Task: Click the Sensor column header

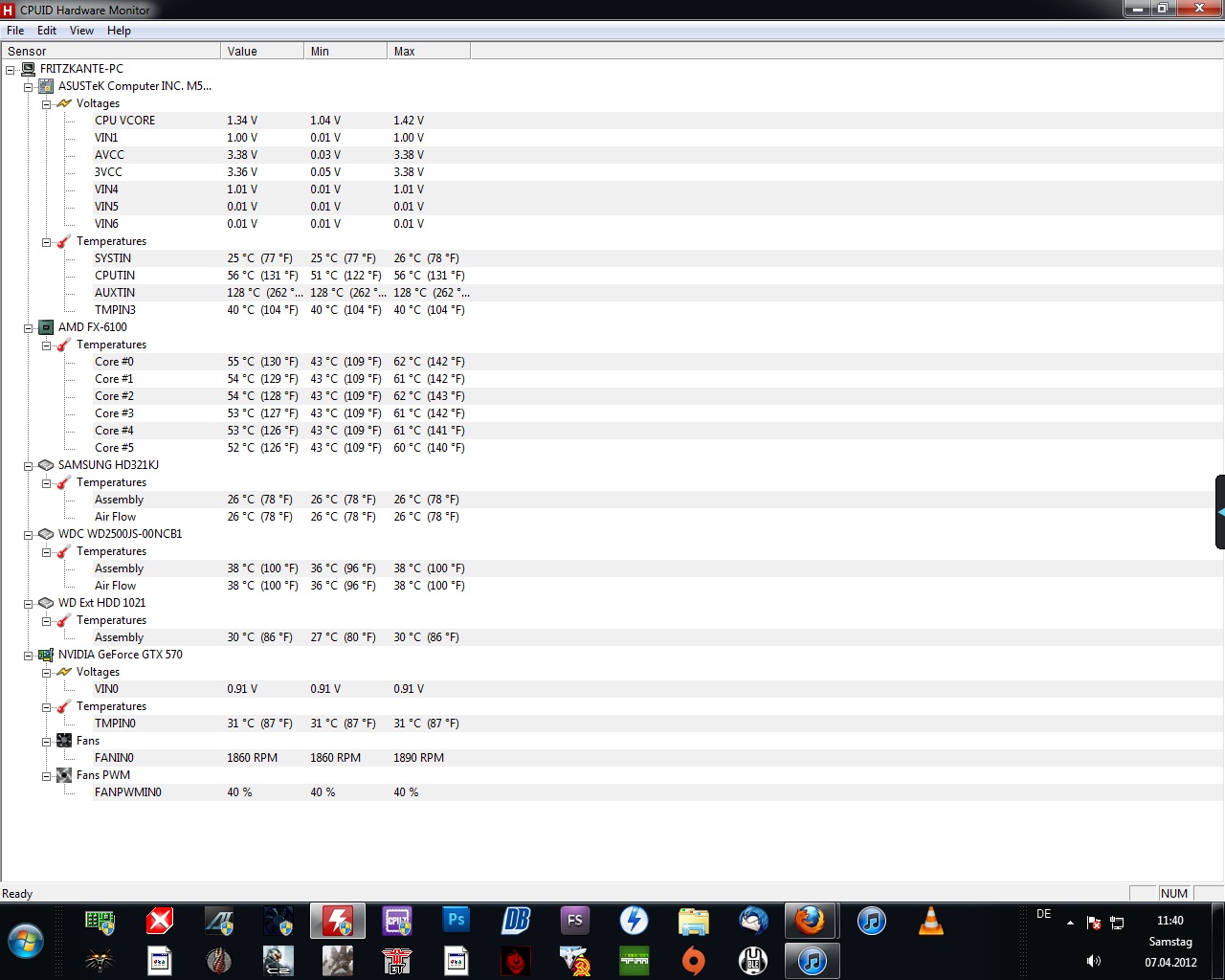Action: (x=110, y=51)
